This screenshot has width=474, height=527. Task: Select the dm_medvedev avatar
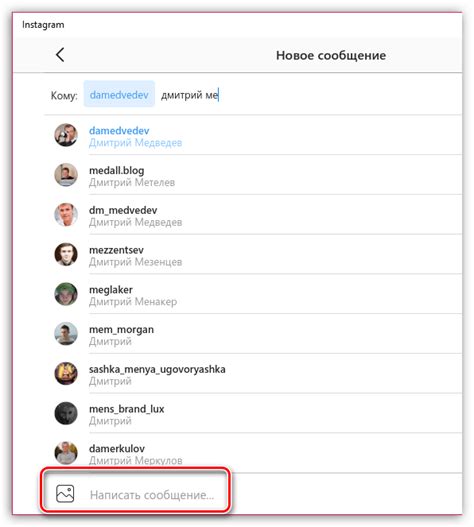click(x=66, y=214)
